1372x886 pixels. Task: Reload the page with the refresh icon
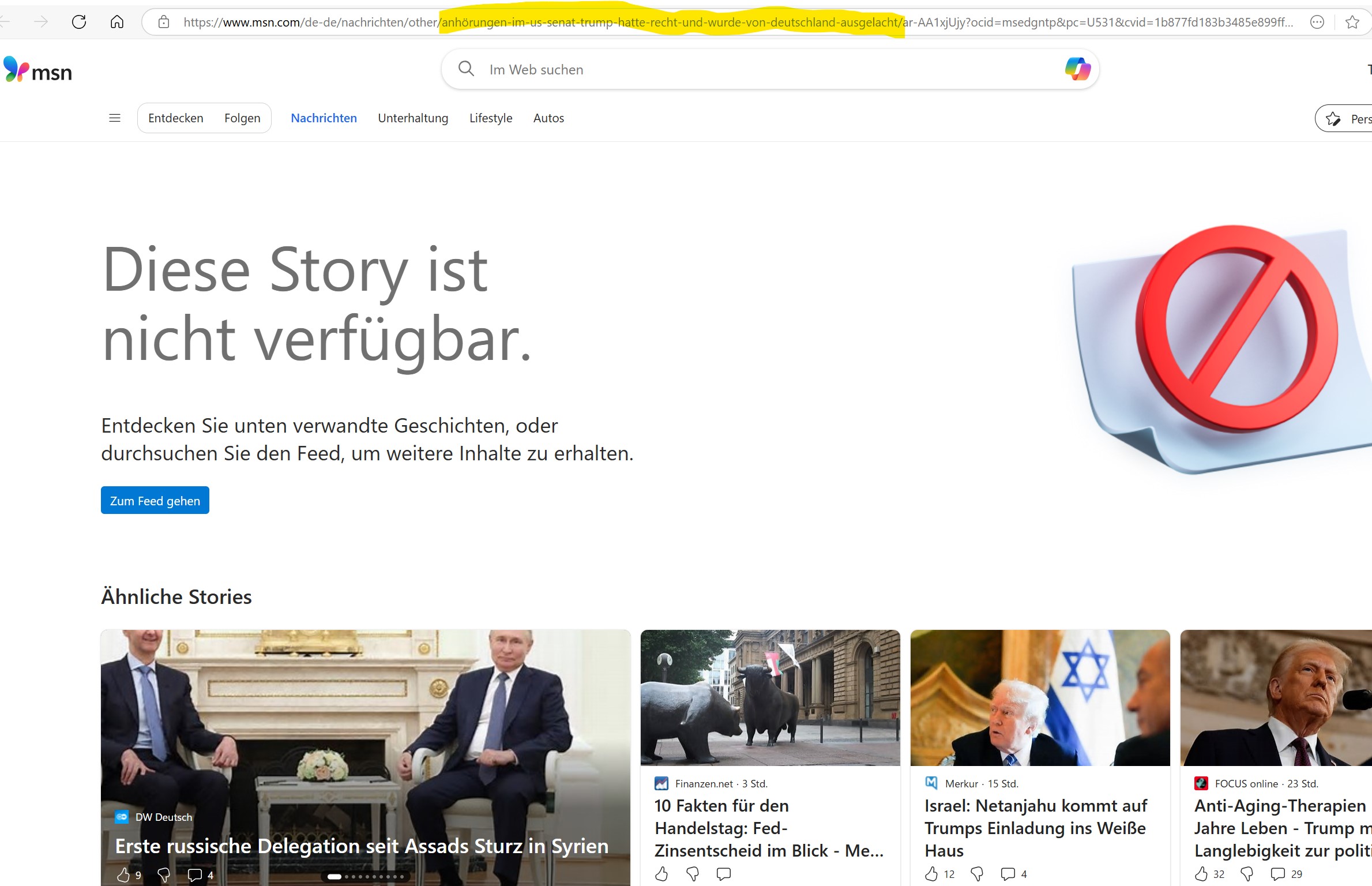click(79, 22)
